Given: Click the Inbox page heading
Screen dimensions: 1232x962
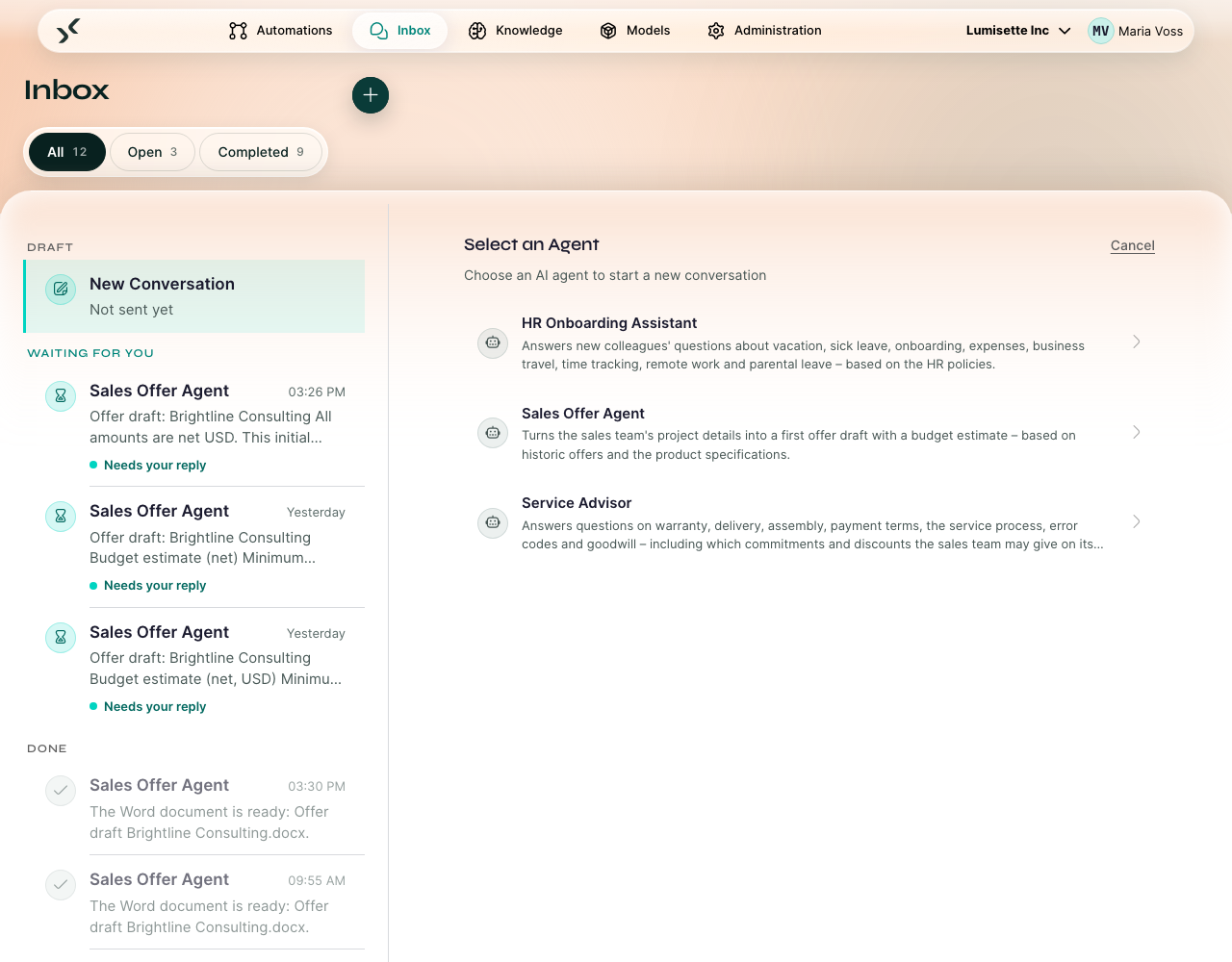Looking at the screenshot, I should (x=66, y=90).
